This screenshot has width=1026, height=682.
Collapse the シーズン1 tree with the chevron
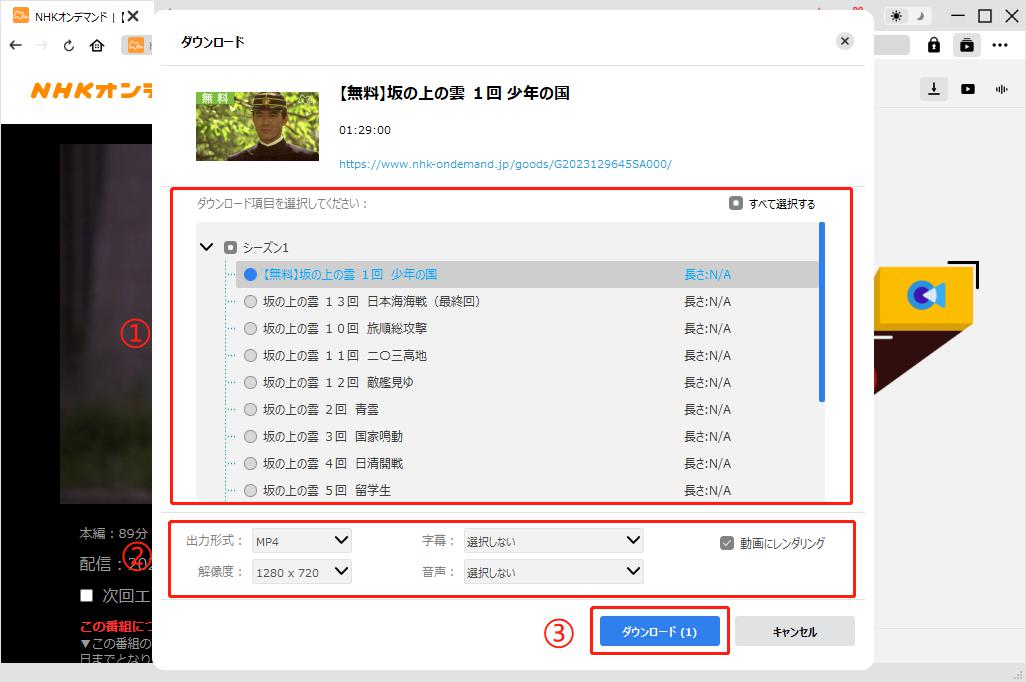coord(207,247)
